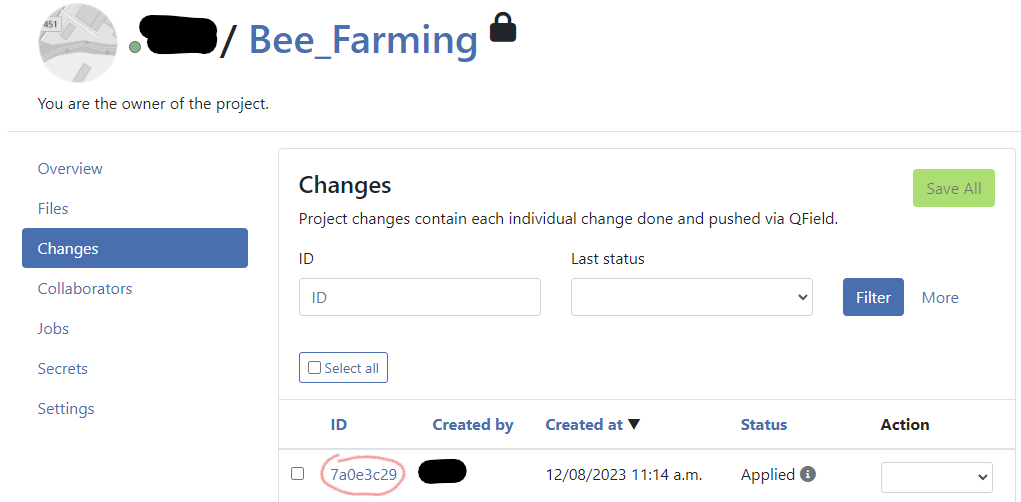Open change 7a0e3c29 details link

(364, 474)
